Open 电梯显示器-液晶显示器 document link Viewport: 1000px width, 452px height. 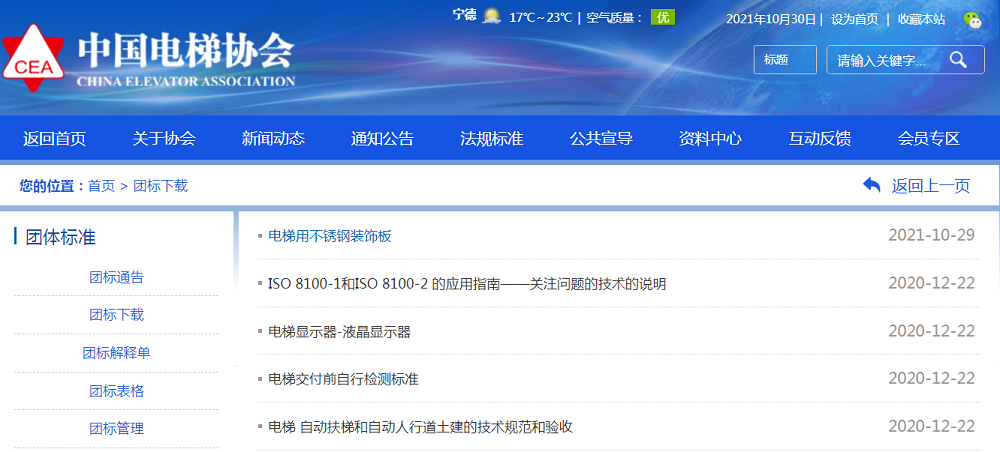339,331
